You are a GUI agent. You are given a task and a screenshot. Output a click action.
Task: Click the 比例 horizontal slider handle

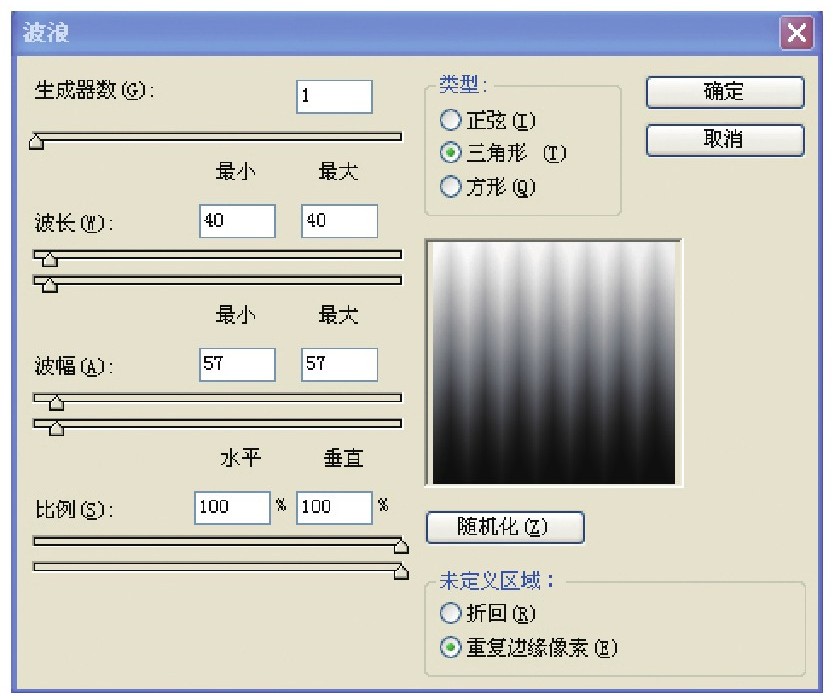pos(401,547)
